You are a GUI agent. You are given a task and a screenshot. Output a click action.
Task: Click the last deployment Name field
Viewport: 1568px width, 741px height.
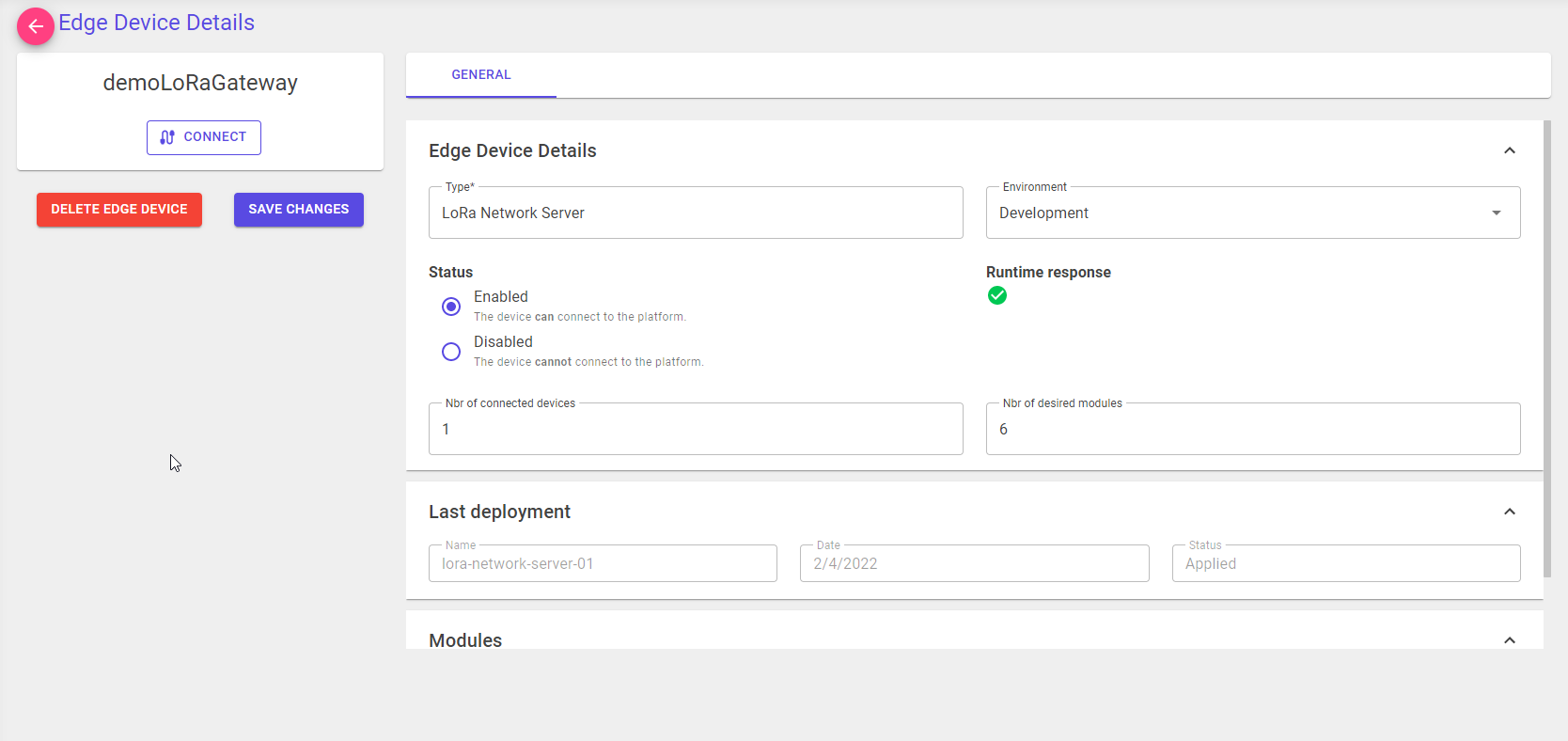[603, 564]
